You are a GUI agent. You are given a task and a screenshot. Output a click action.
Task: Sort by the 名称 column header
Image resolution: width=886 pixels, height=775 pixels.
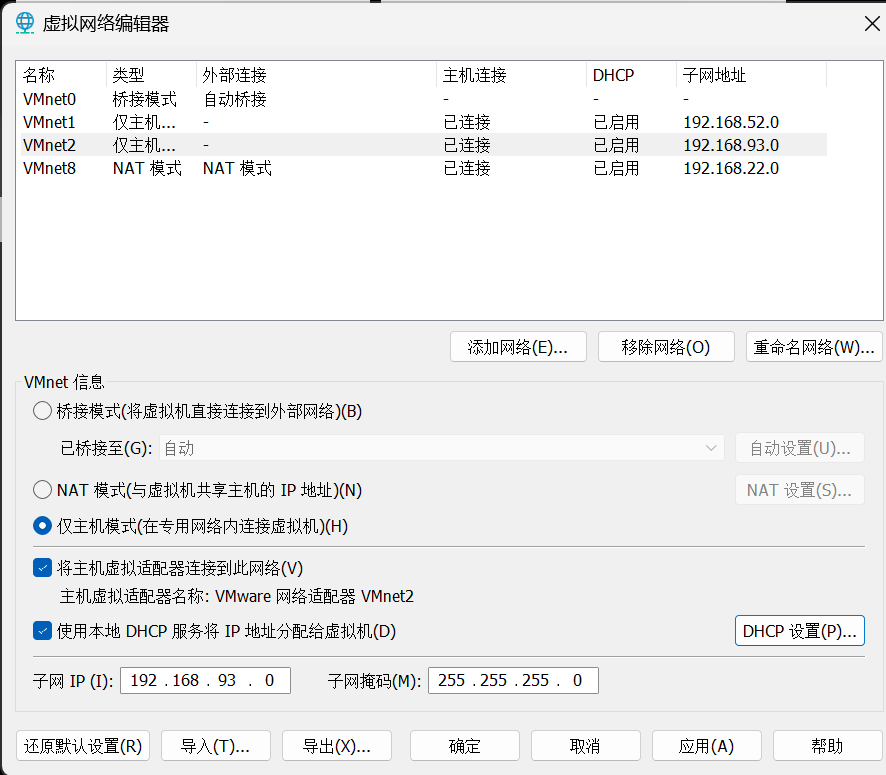pos(40,76)
